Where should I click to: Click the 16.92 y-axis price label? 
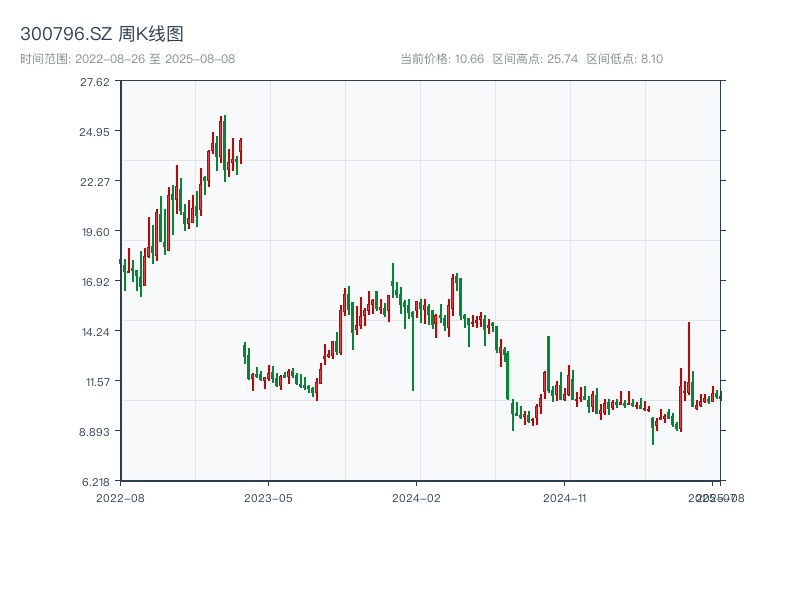(96, 281)
